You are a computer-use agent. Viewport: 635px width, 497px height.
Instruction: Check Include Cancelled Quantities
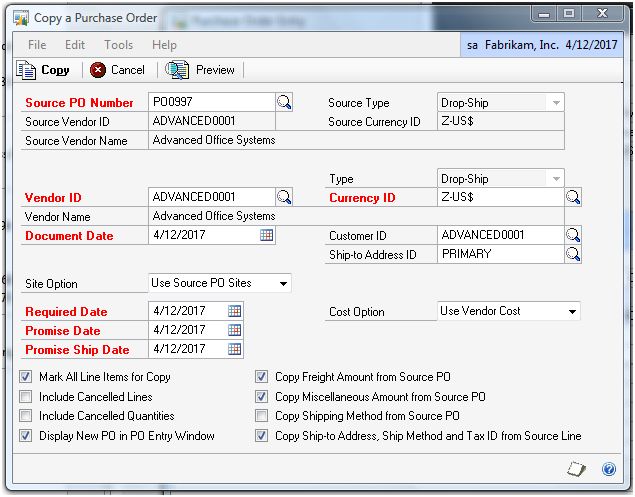26,416
